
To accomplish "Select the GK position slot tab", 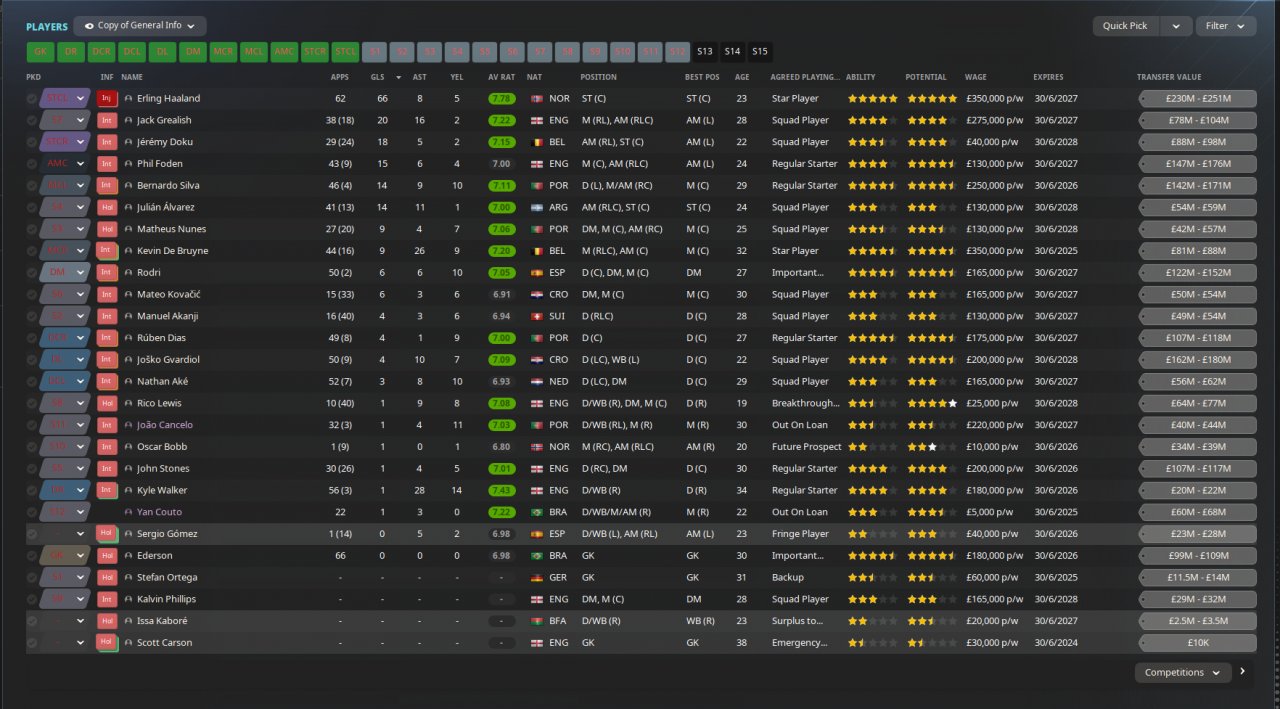I will point(40,51).
